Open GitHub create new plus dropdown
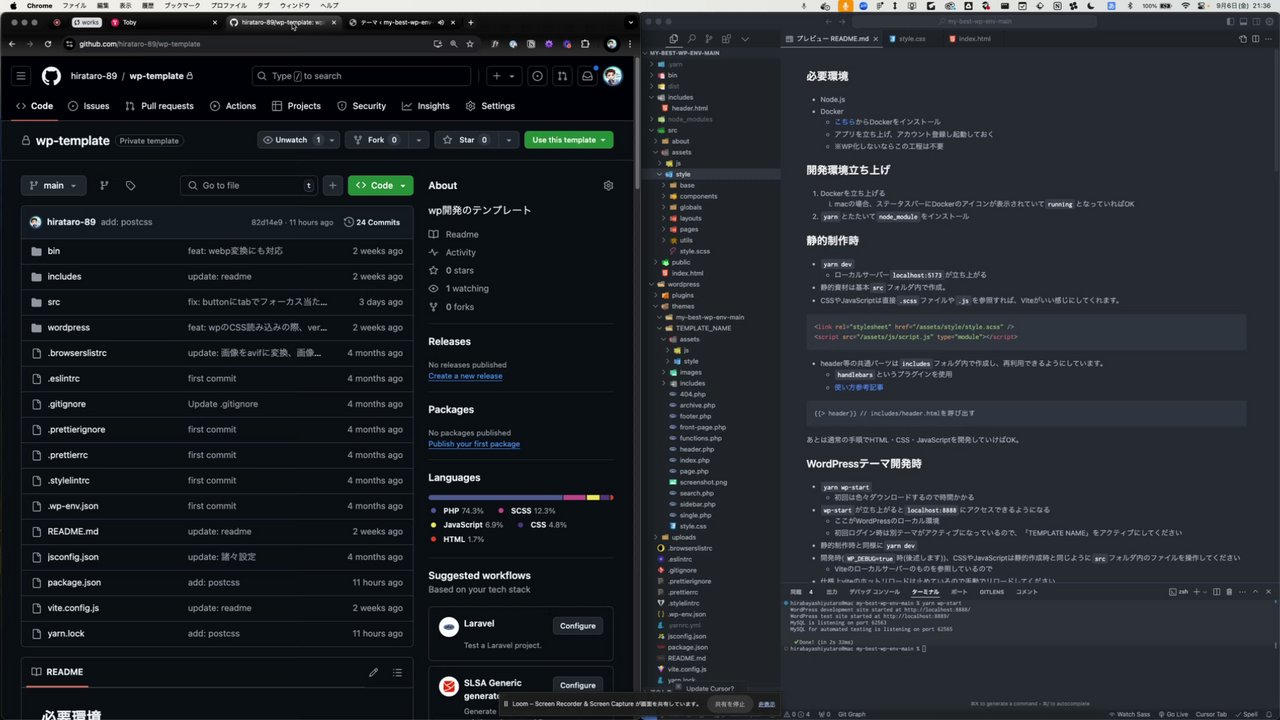Image resolution: width=1280 pixels, height=720 pixels. point(503,76)
